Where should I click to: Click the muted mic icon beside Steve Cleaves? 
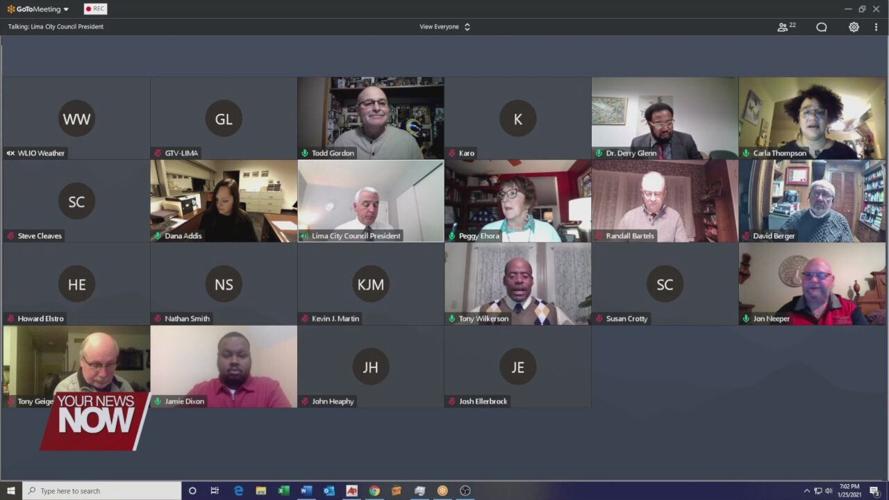tap(11, 236)
